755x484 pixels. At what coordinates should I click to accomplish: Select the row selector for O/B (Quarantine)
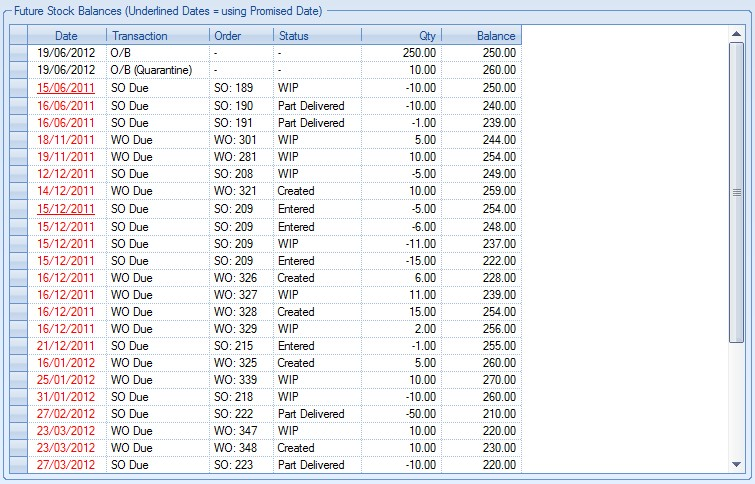[x=19, y=70]
